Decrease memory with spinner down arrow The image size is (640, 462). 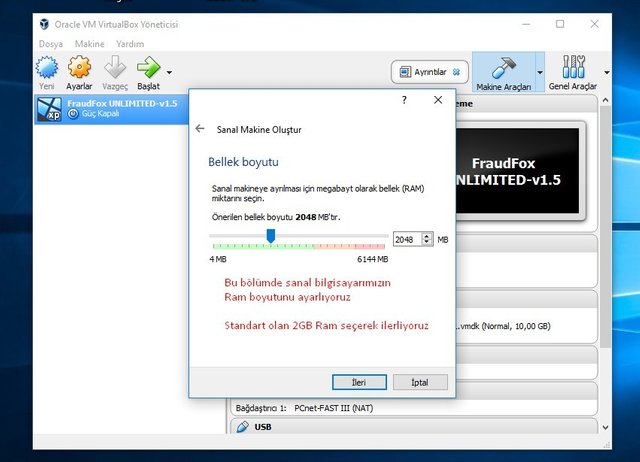click(427, 242)
